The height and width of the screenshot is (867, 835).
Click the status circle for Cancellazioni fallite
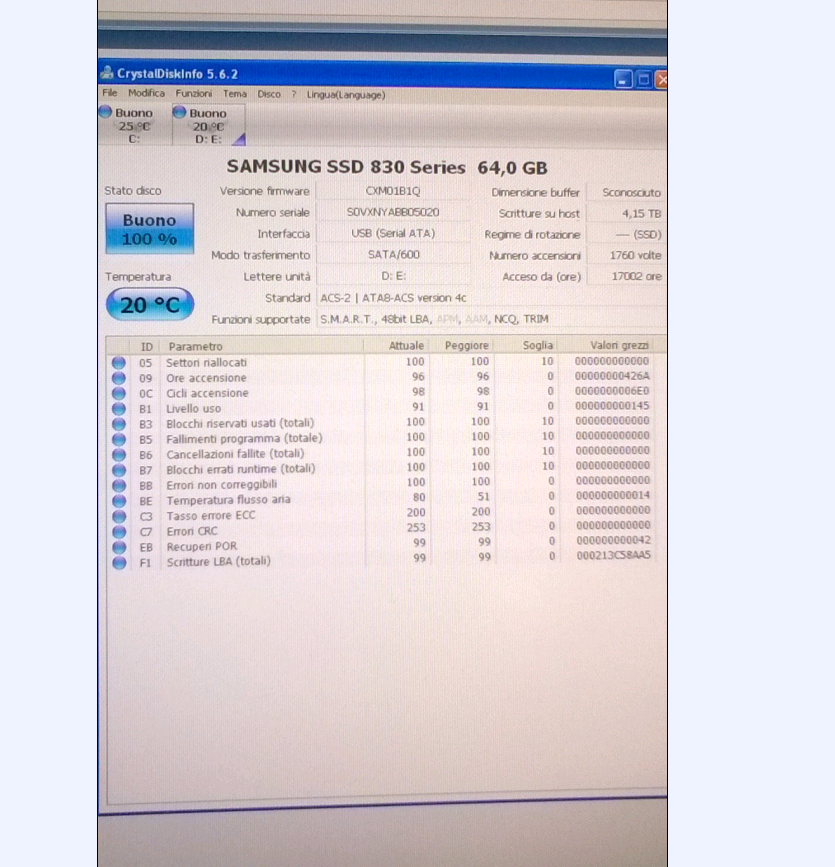click(118, 455)
